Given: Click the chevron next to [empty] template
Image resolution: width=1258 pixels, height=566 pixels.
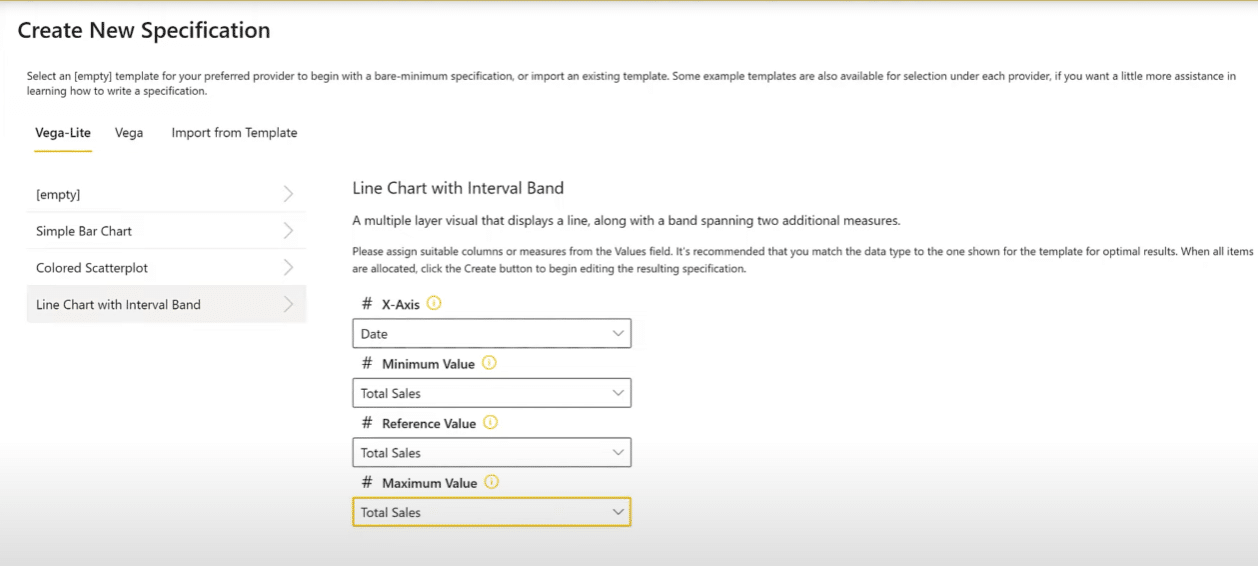Looking at the screenshot, I should (x=288, y=194).
